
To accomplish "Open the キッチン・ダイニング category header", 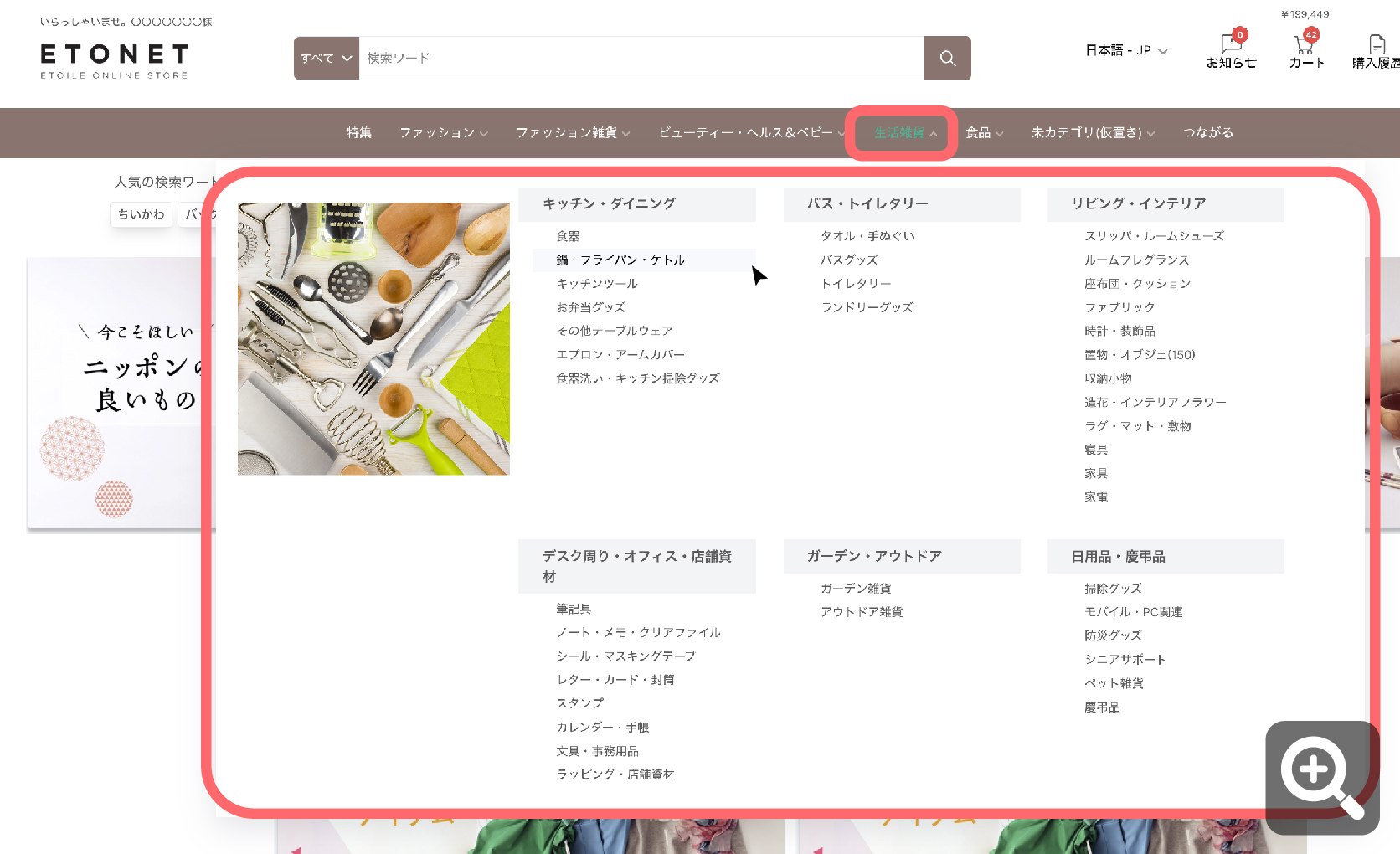I will coord(636,203).
